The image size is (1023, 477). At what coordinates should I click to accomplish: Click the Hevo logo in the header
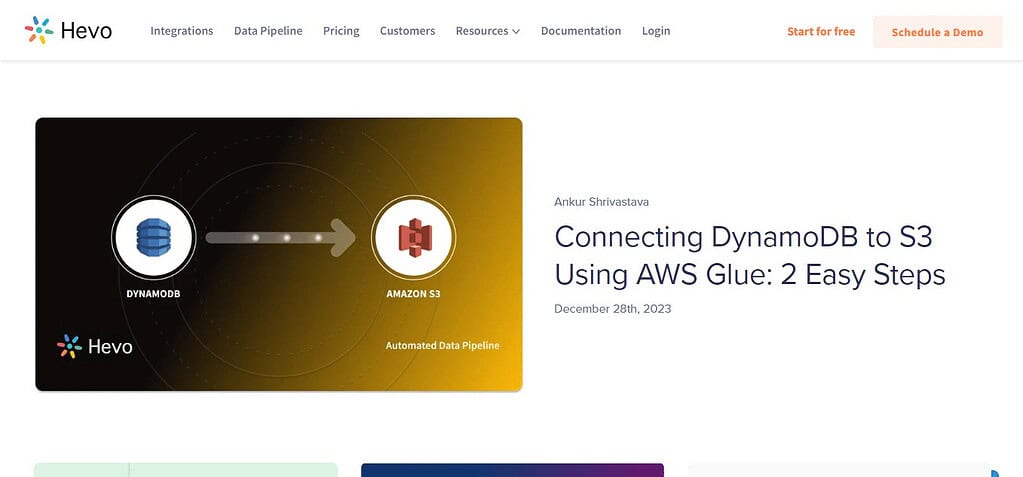click(68, 31)
